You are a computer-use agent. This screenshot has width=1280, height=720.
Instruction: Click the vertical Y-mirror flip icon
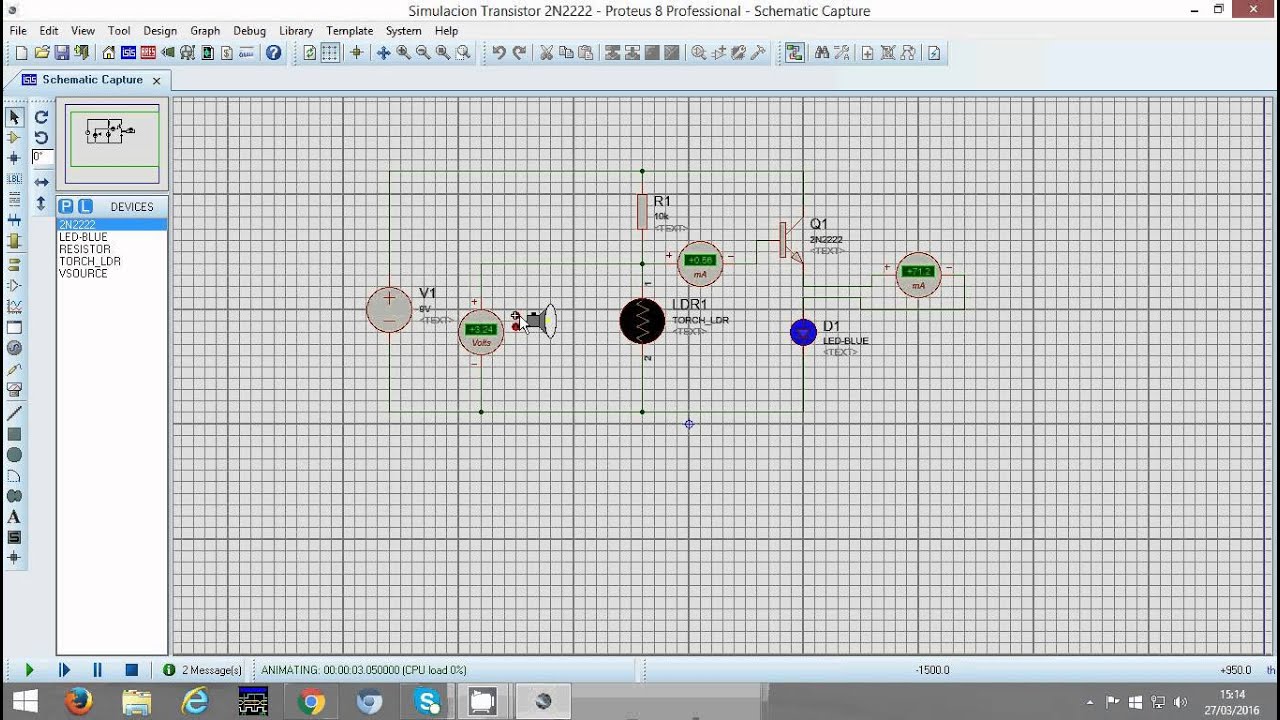click(41, 203)
